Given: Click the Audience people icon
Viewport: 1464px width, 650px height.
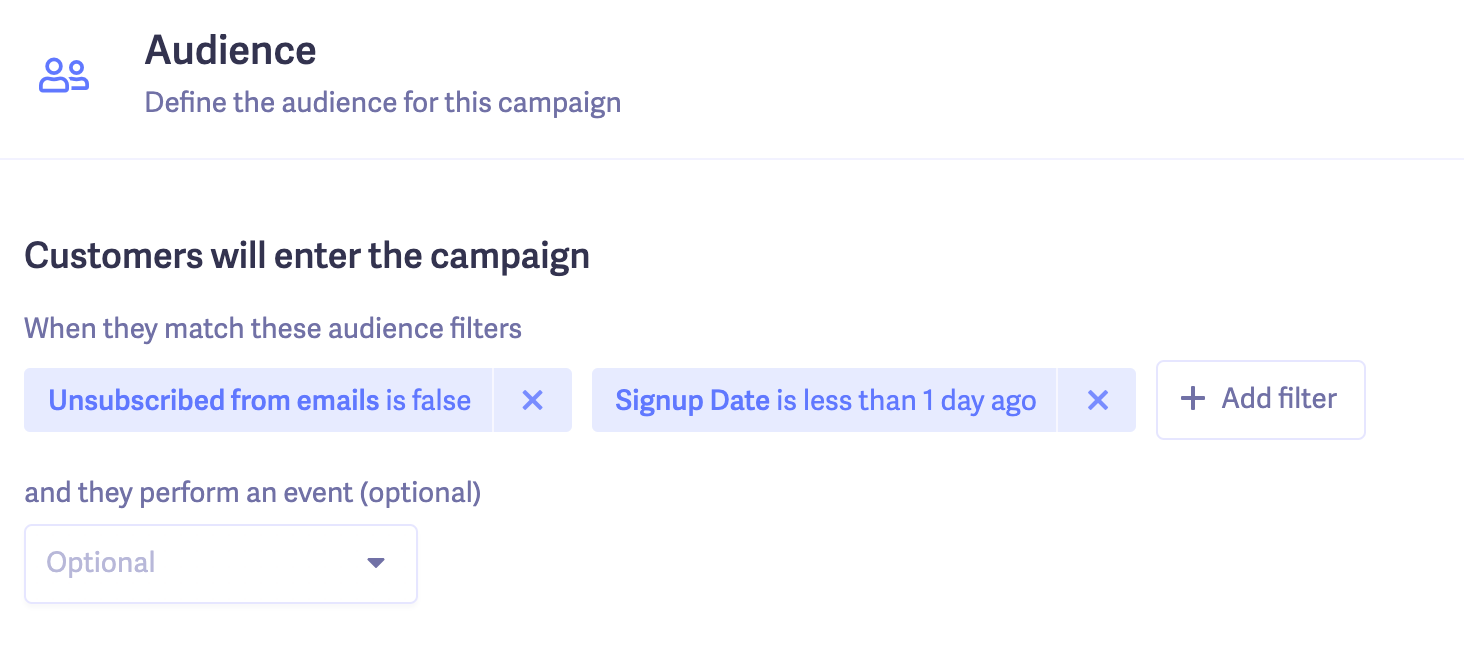Looking at the screenshot, I should (x=64, y=76).
